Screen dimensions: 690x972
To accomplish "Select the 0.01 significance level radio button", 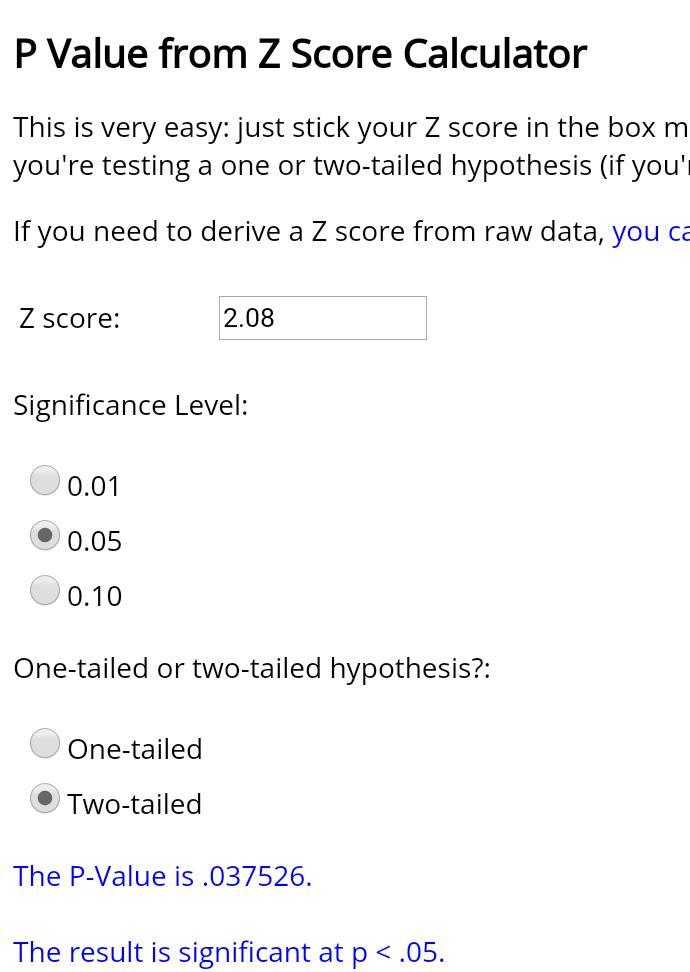I will tap(45, 481).
